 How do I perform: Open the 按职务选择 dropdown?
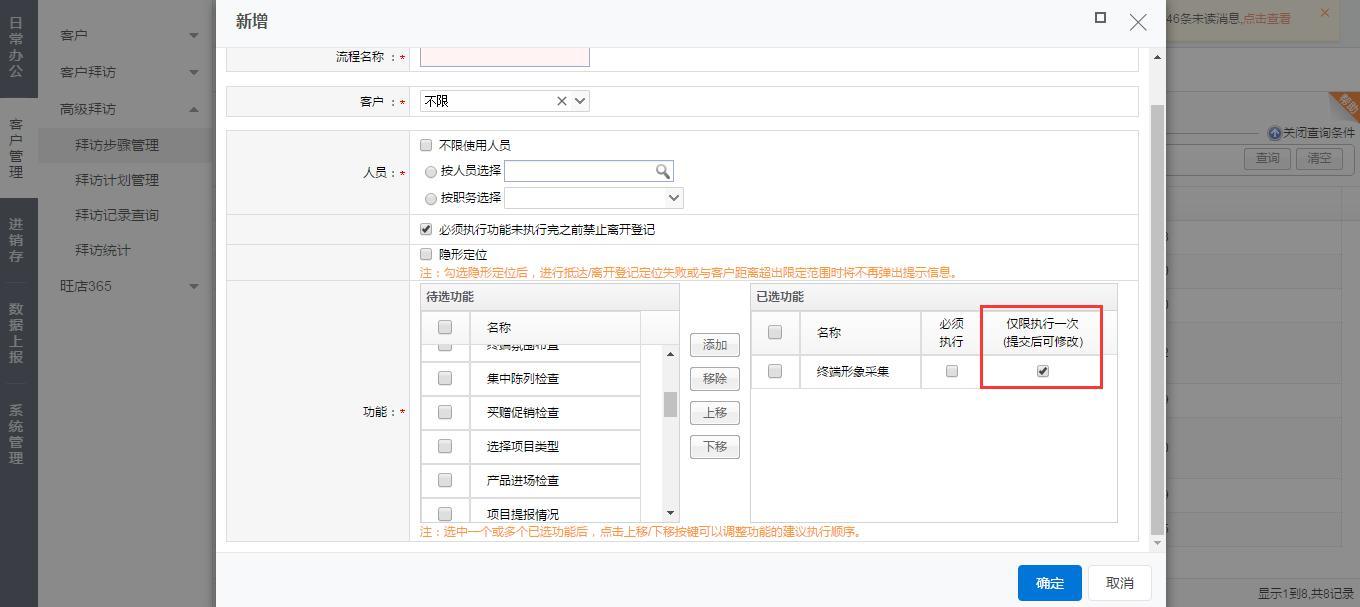coord(673,198)
